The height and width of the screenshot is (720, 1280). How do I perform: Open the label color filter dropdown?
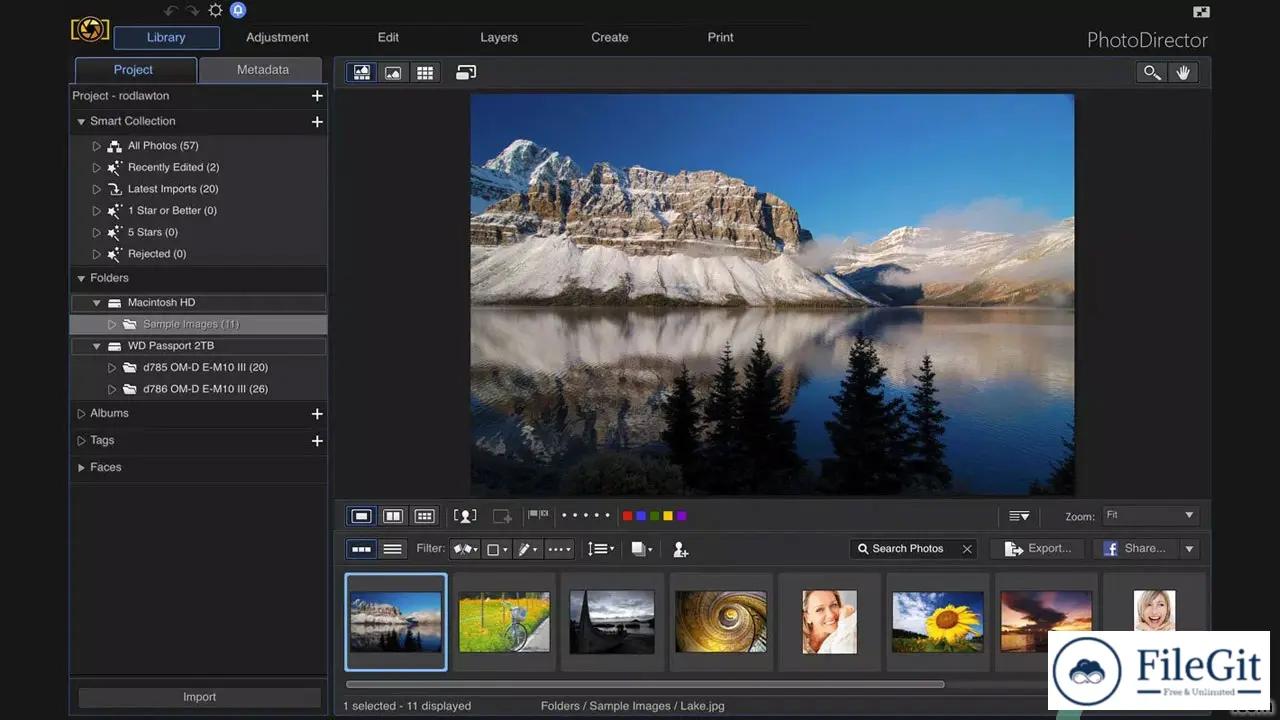coord(497,549)
